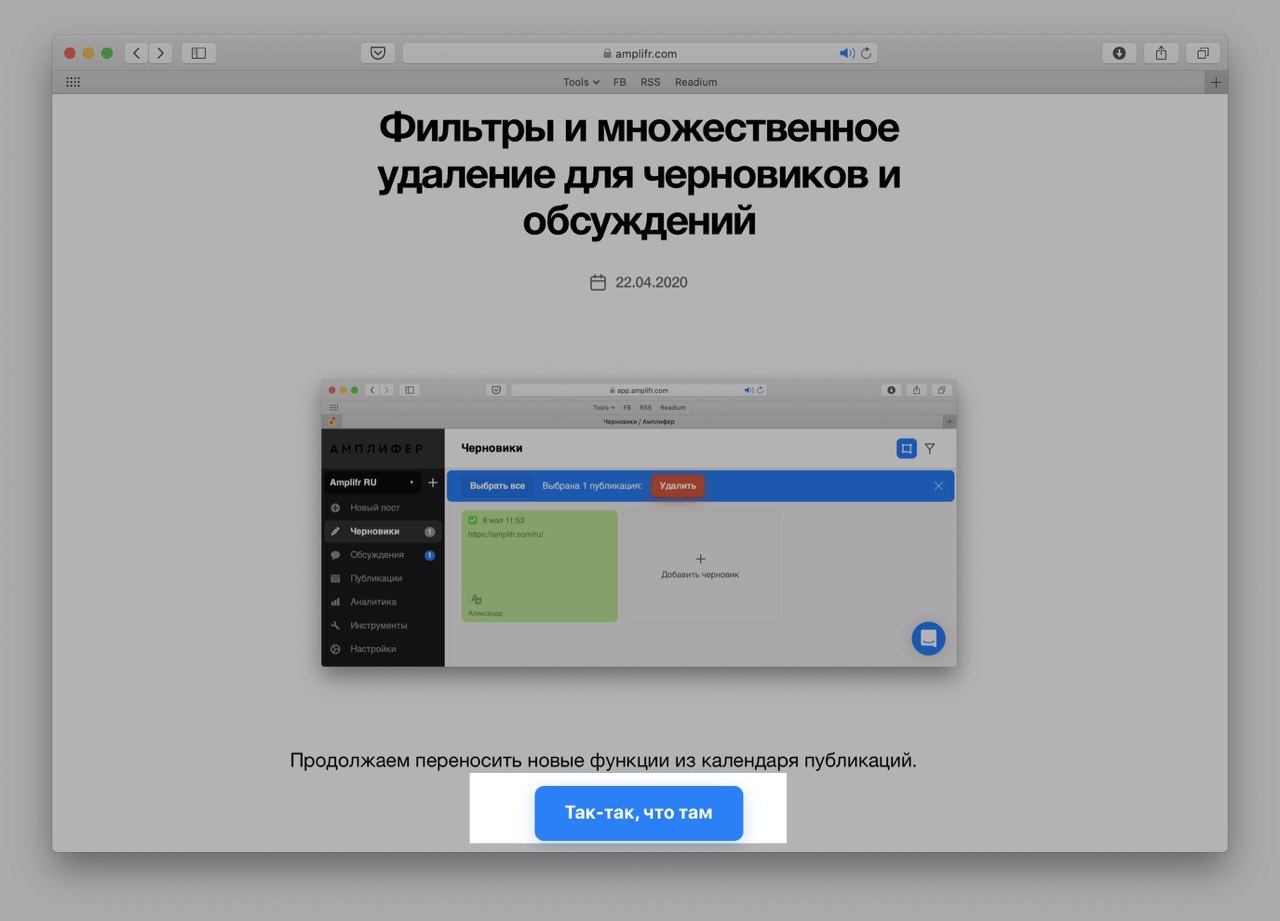
Task: Select "Инструменты" in the screenshot sidebar
Action: click(382, 625)
